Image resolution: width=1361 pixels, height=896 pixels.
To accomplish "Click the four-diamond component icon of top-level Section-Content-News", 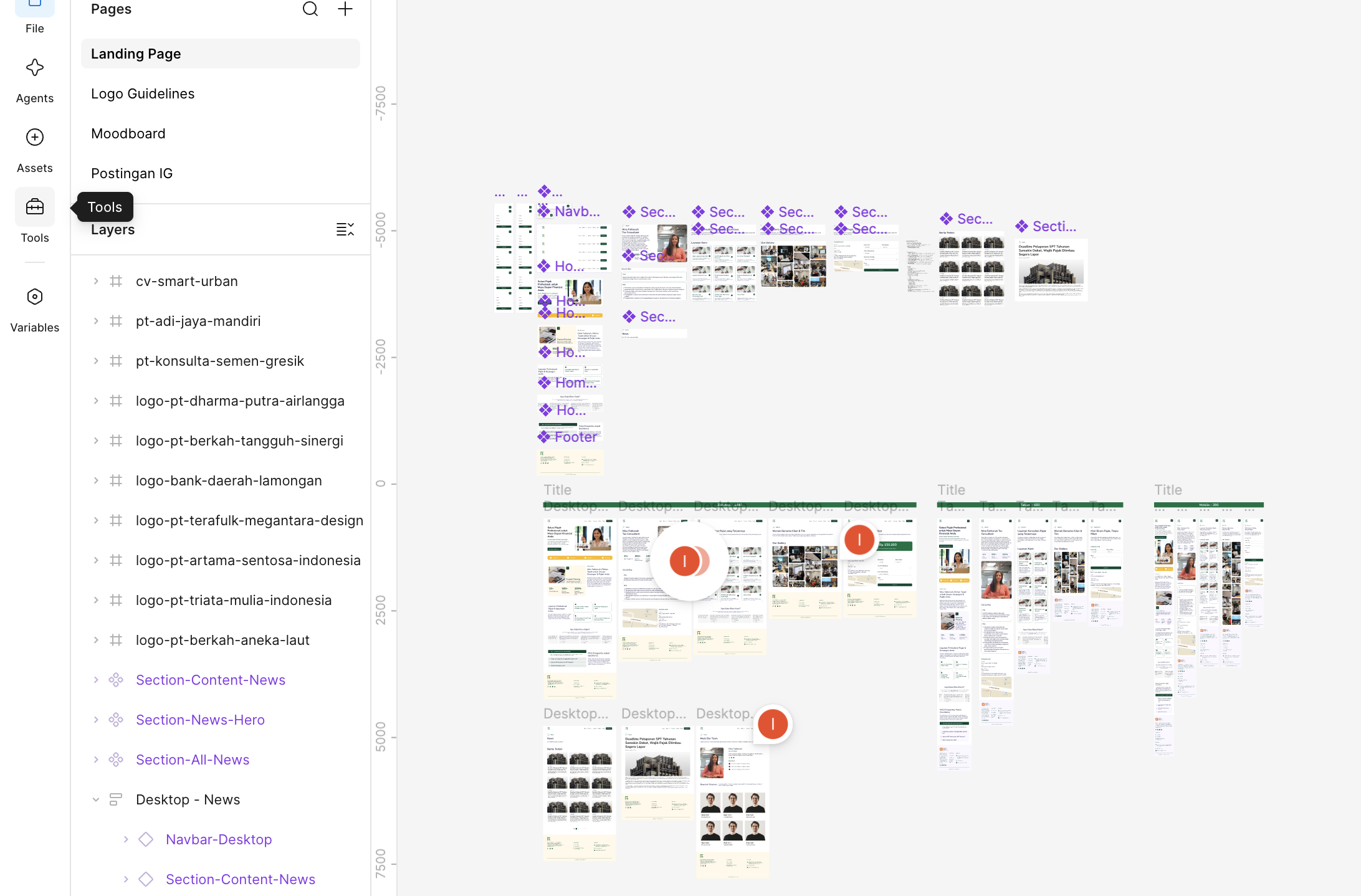I will click(x=116, y=680).
